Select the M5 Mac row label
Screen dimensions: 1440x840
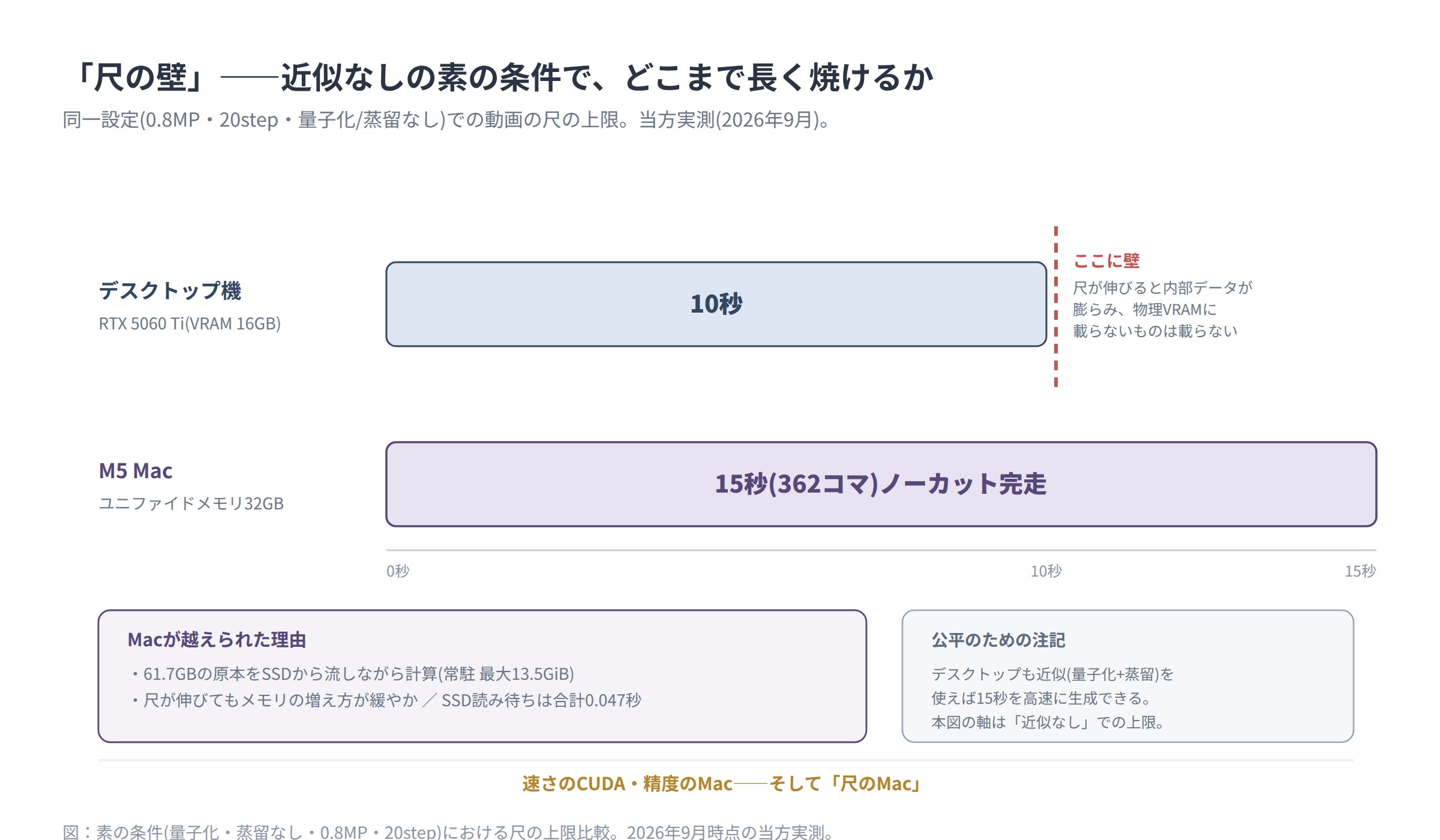click(136, 471)
